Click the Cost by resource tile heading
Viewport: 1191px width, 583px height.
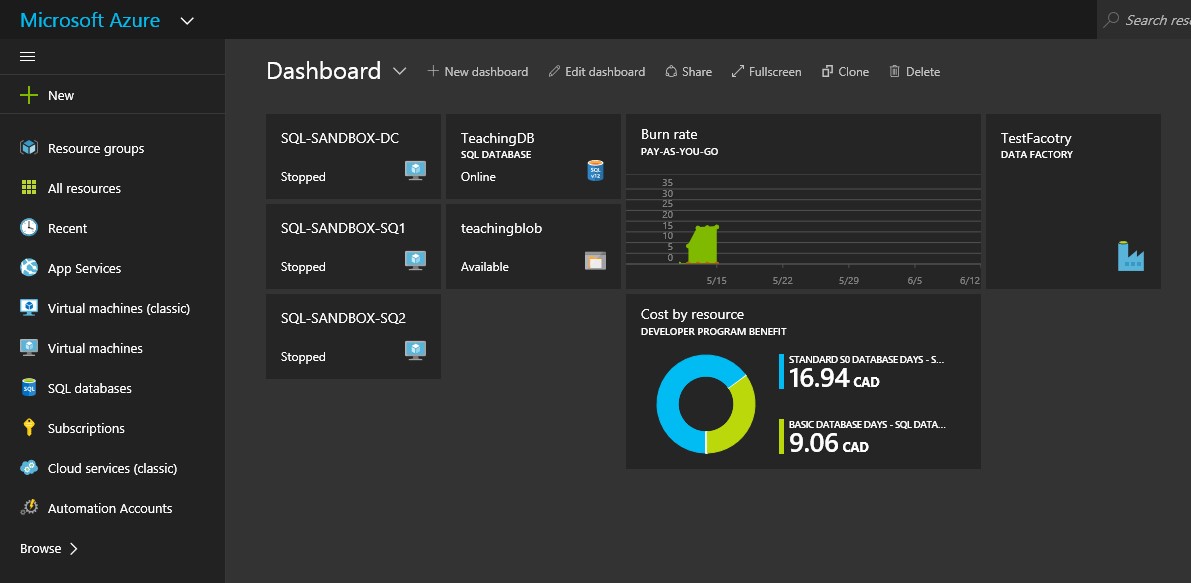coord(693,314)
